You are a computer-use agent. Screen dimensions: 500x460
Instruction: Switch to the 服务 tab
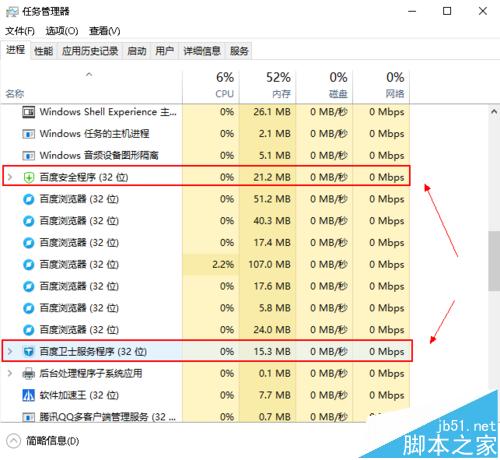pyautogui.click(x=239, y=51)
